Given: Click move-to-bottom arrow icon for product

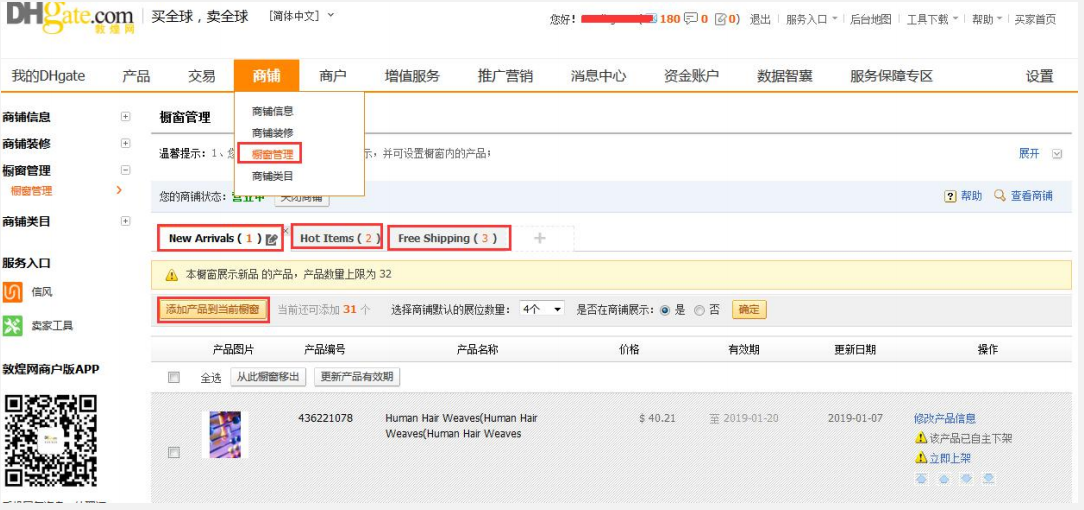Looking at the screenshot, I should click(989, 478).
